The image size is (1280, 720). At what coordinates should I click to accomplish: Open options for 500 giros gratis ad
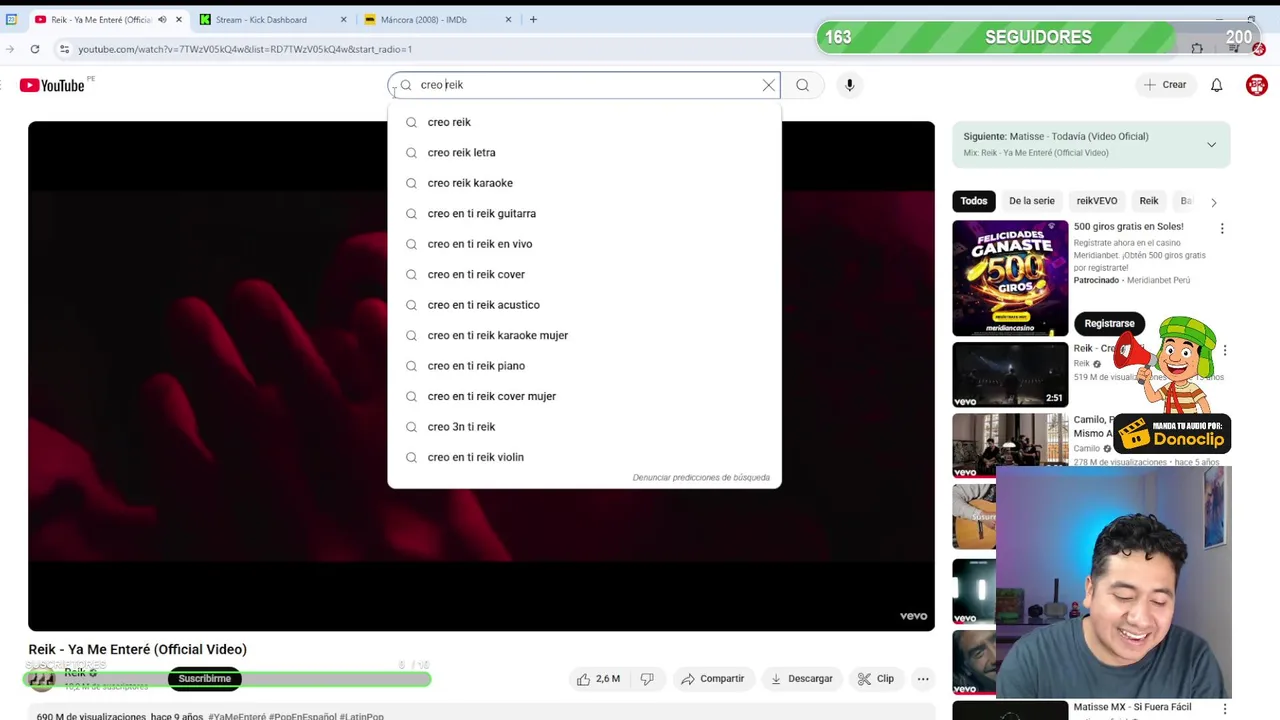pos(1222,229)
